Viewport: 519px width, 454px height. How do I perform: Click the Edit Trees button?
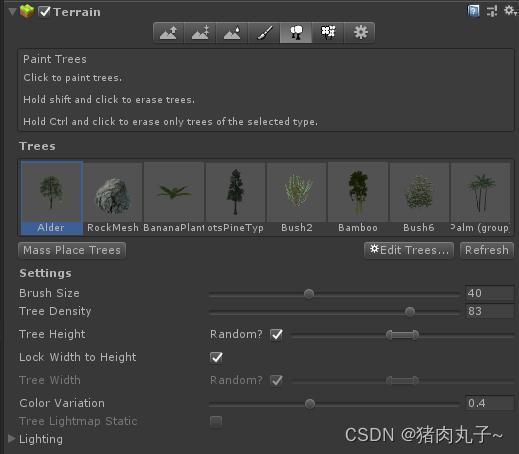coord(409,250)
